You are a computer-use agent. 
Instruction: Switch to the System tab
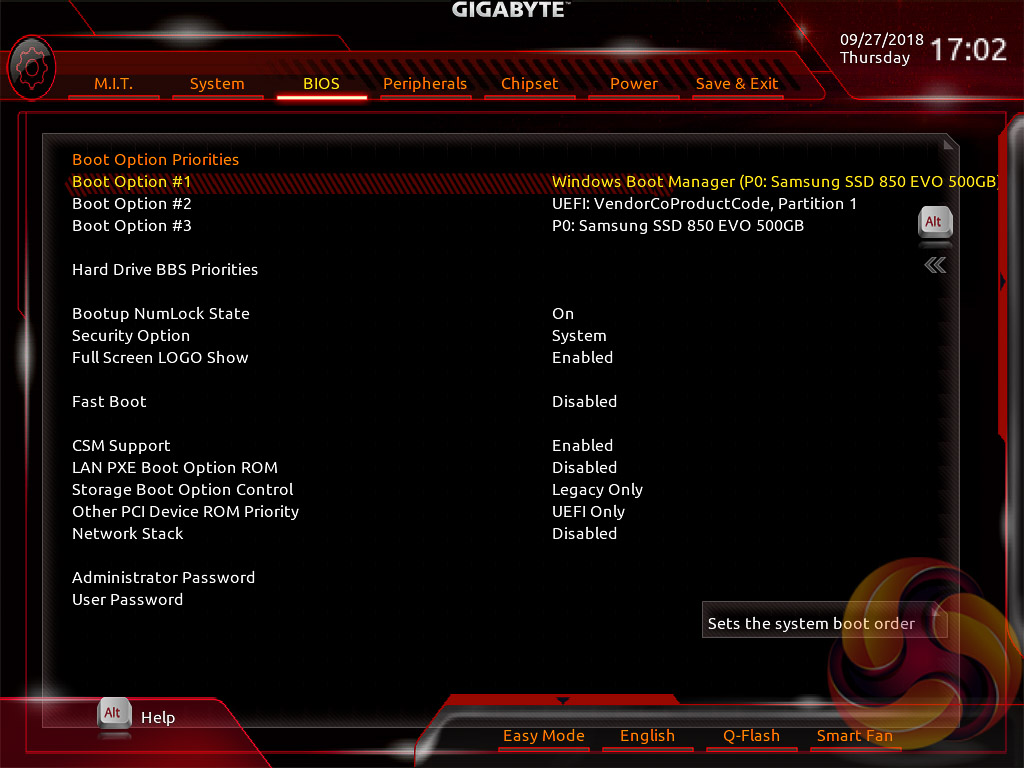[217, 84]
